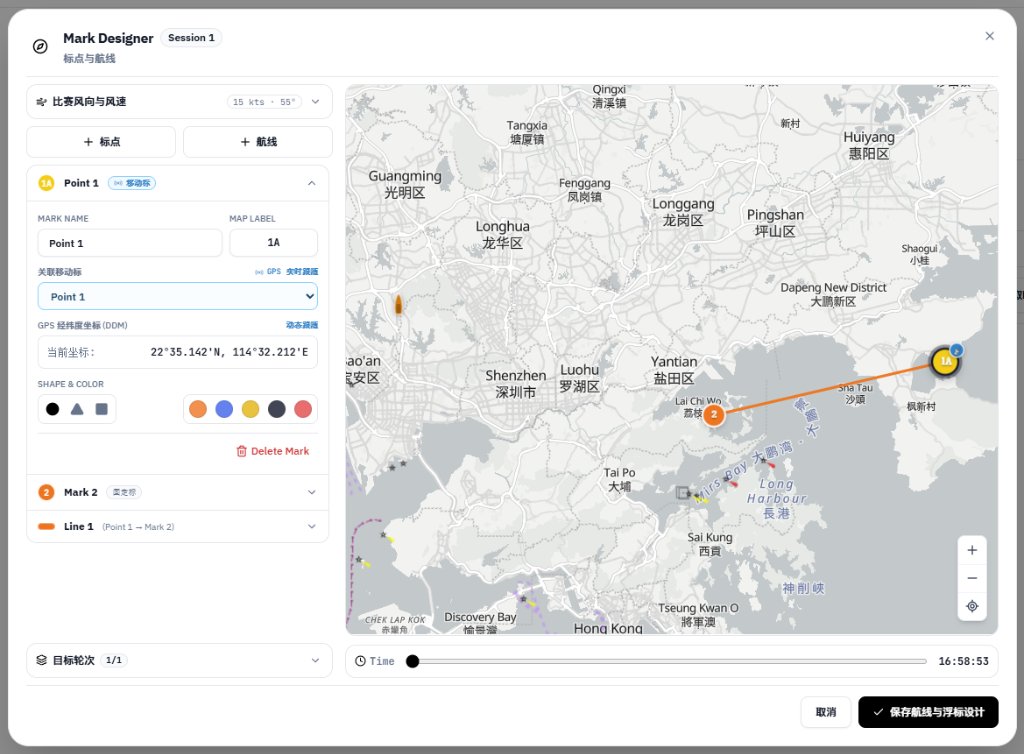Collapse the Point 1 section
Screen dimensions: 1024x754
pyautogui.click(x=312, y=183)
